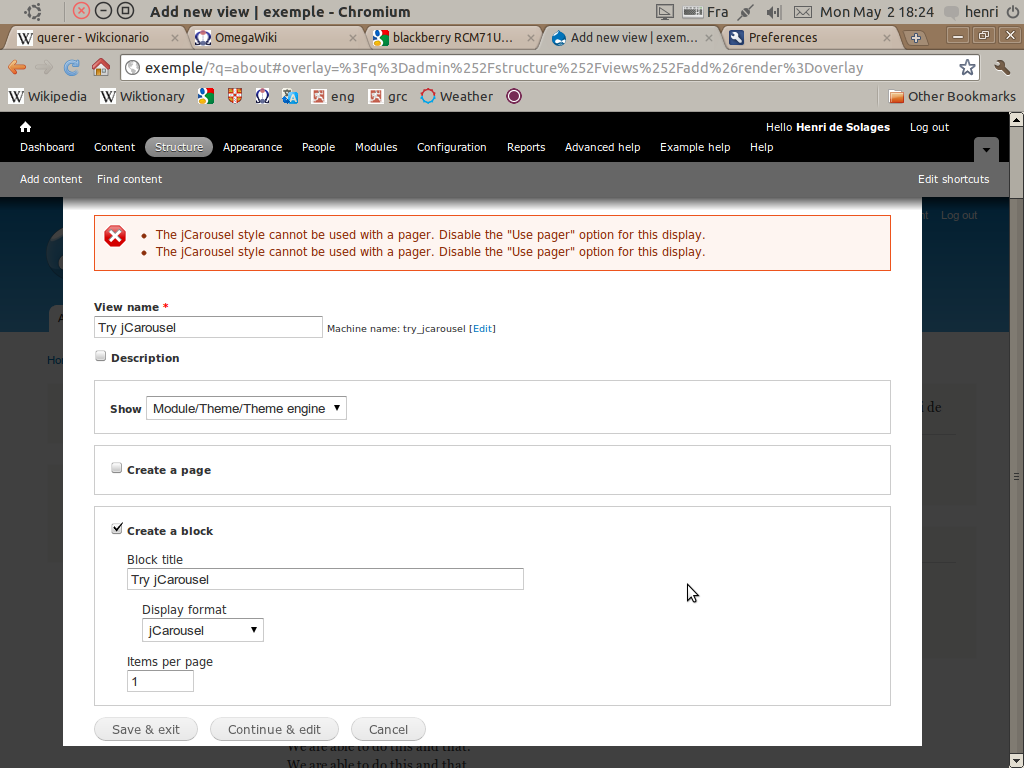Click the Save & exit button

(146, 729)
